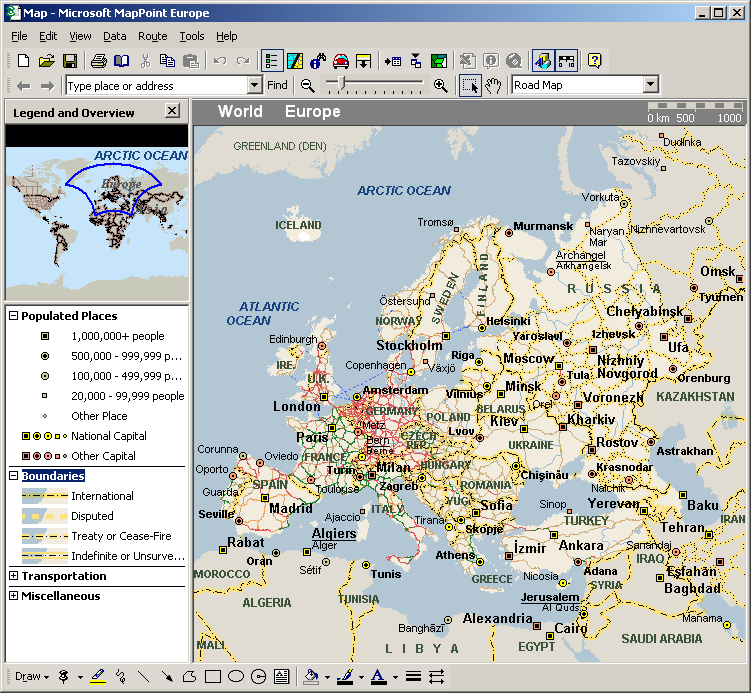Viewport: 751px width, 693px height.
Task: Click the import data arrow-to-table icon
Action: 393,61
